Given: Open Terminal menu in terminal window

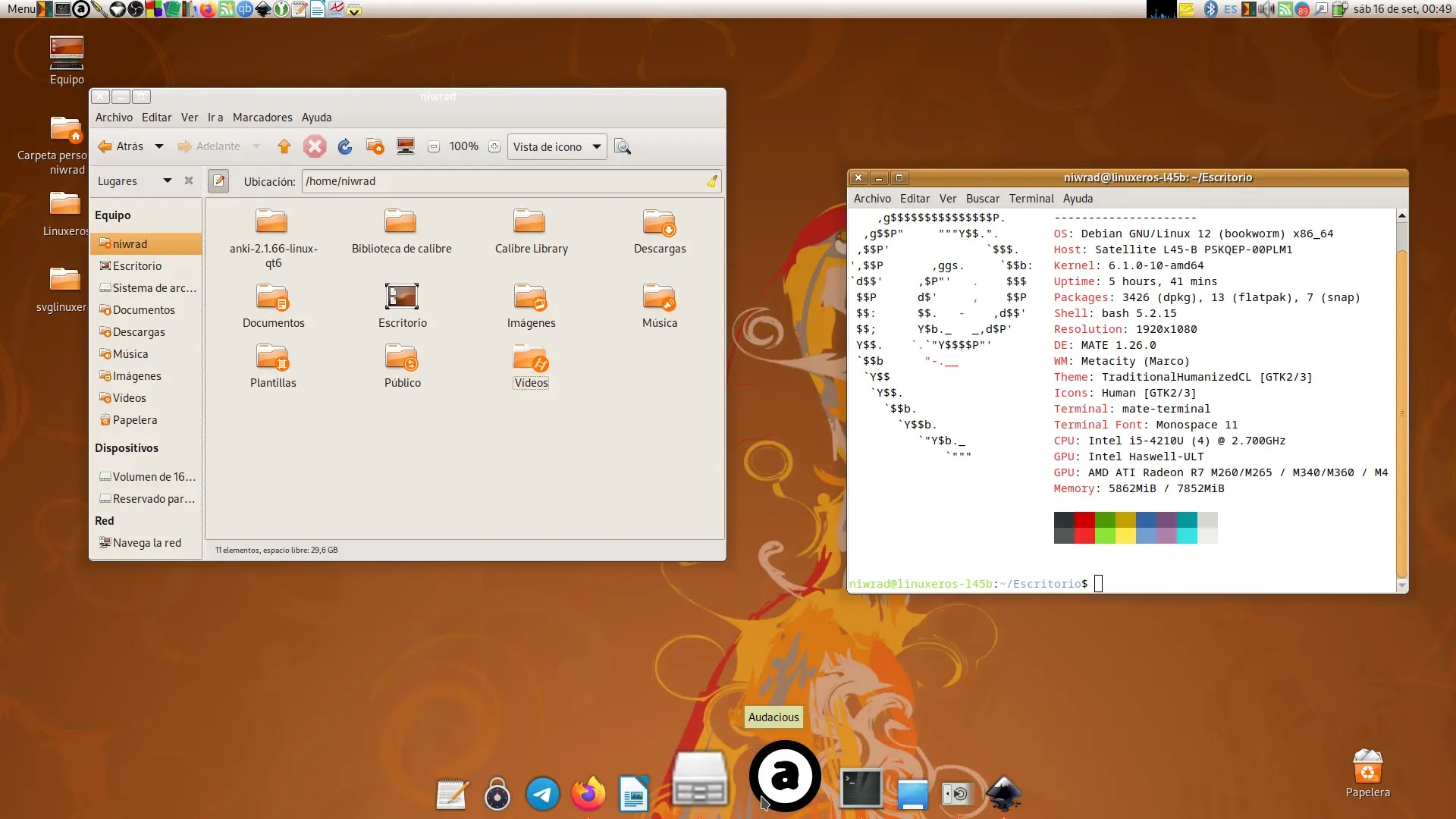Looking at the screenshot, I should click(1031, 199).
